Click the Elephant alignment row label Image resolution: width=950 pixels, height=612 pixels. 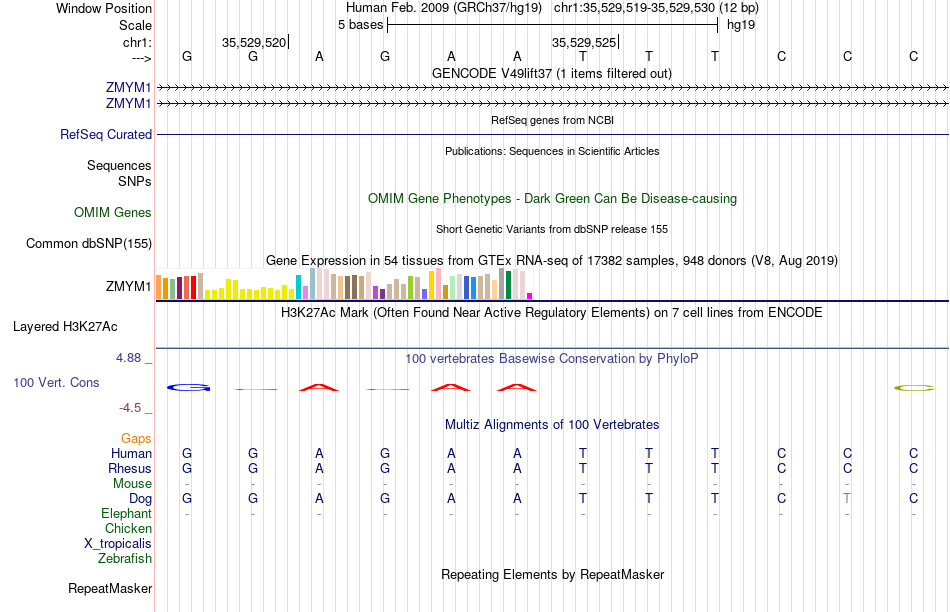tap(127, 513)
